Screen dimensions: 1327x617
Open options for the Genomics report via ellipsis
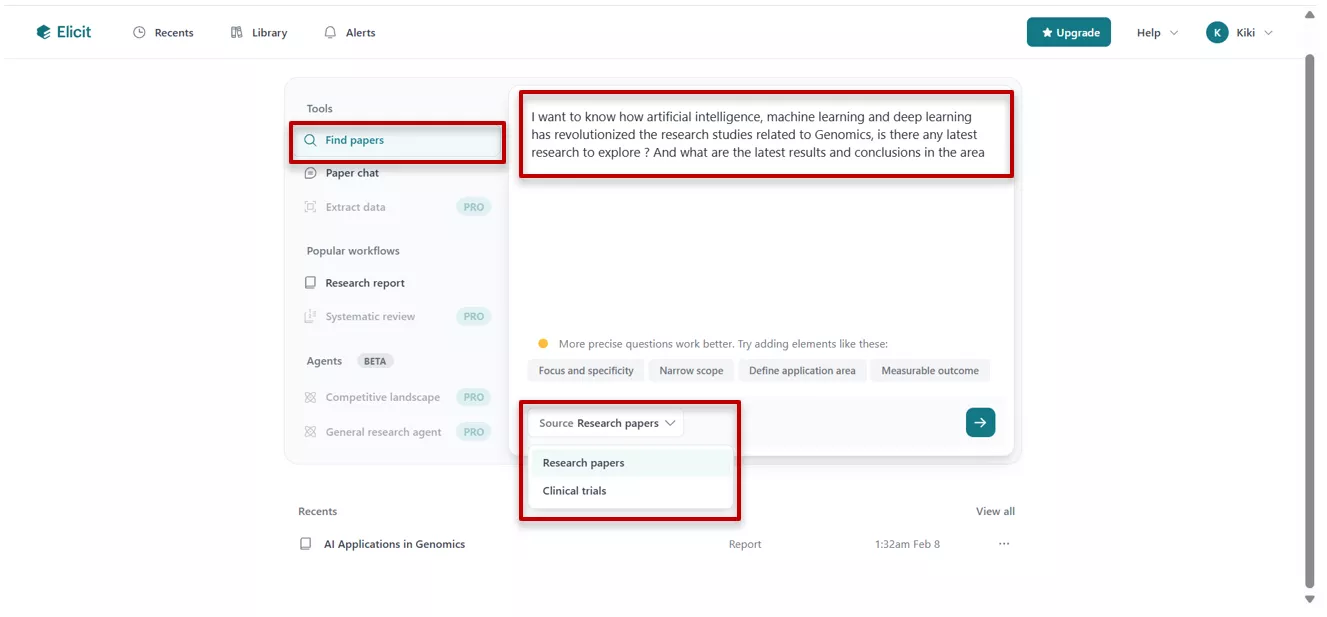(1003, 543)
